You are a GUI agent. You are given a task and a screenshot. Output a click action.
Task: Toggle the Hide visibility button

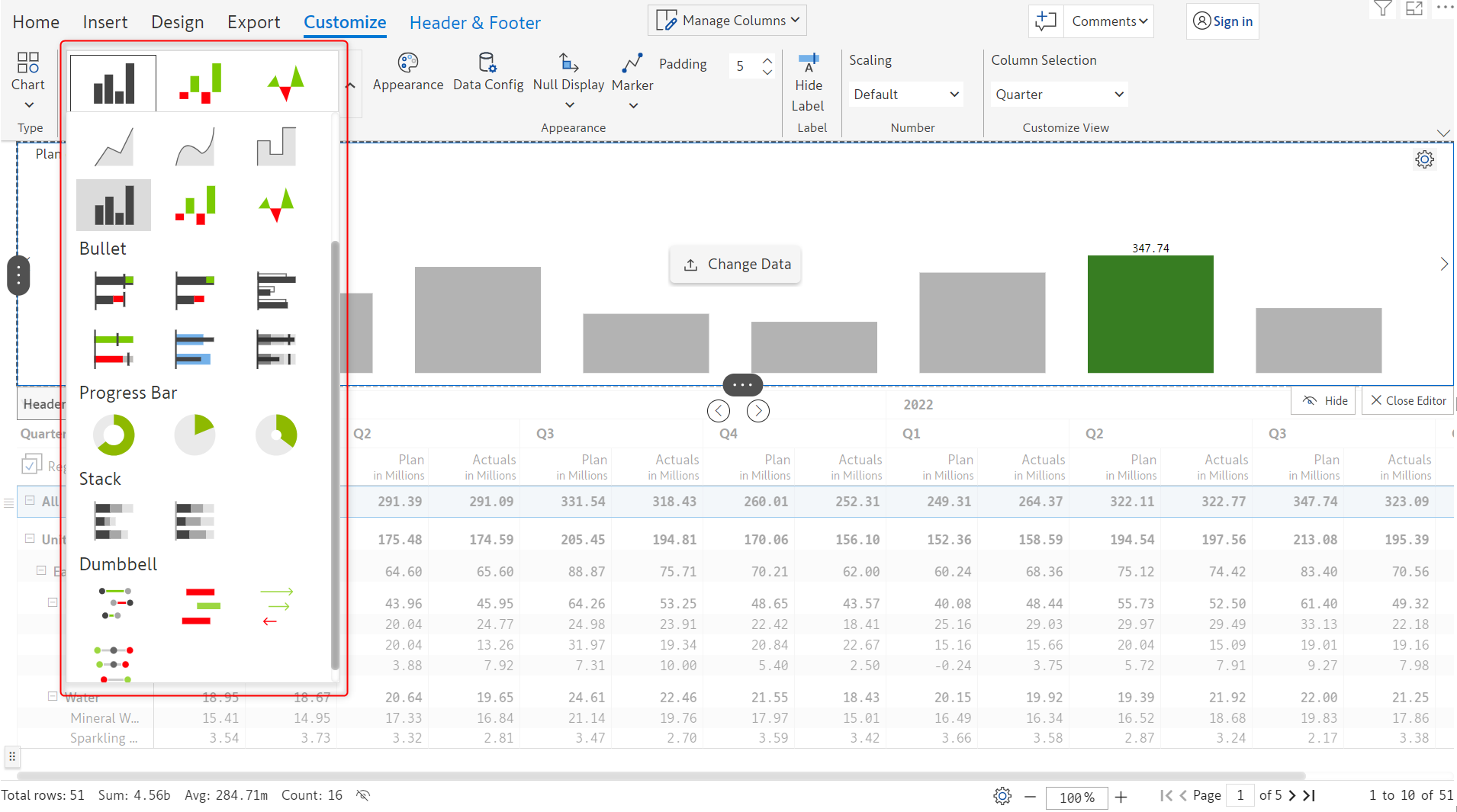click(x=1324, y=400)
